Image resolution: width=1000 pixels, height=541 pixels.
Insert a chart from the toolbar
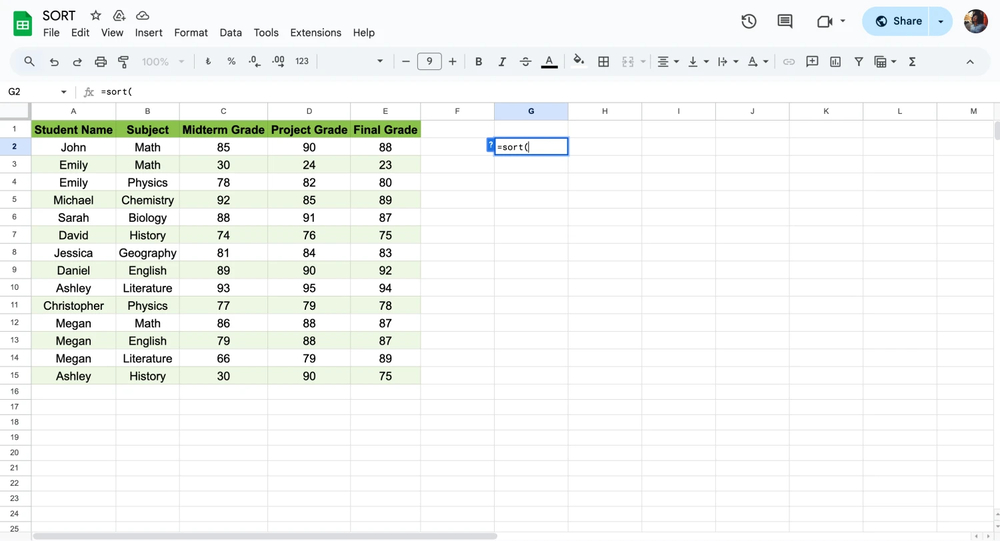tap(835, 62)
